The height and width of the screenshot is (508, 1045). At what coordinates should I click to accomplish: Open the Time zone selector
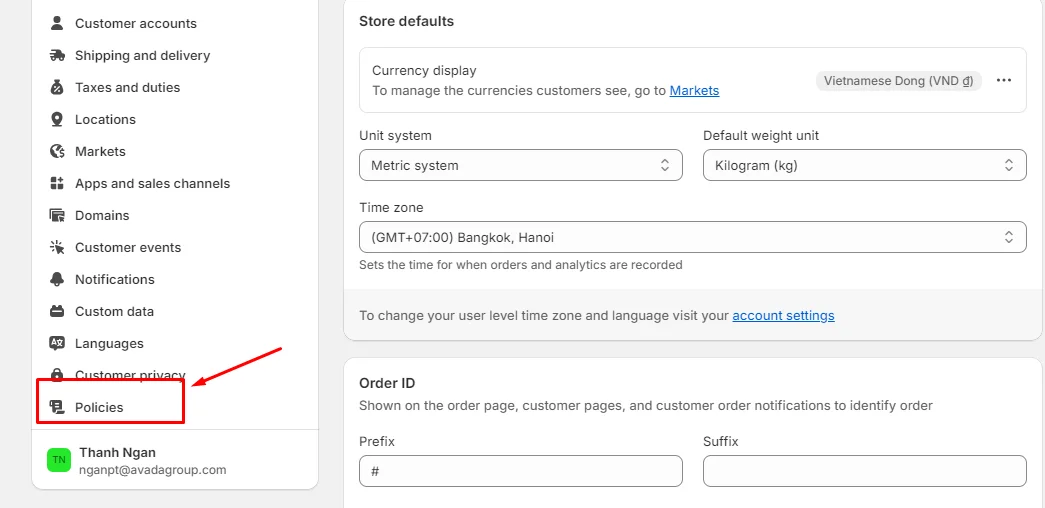coord(692,237)
